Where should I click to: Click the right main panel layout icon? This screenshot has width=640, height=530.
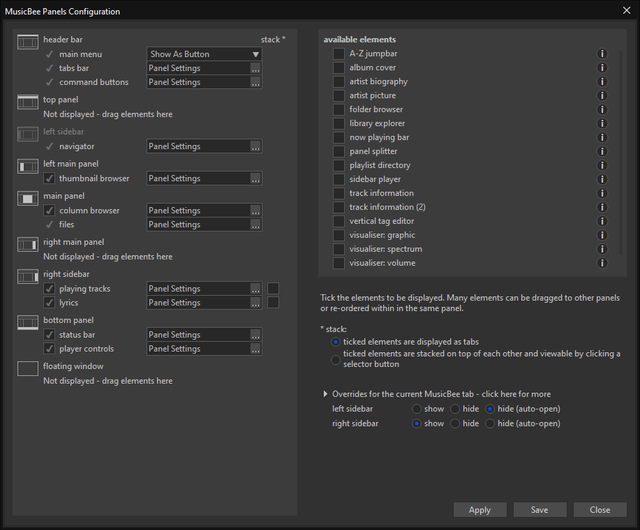pyautogui.click(x=28, y=245)
